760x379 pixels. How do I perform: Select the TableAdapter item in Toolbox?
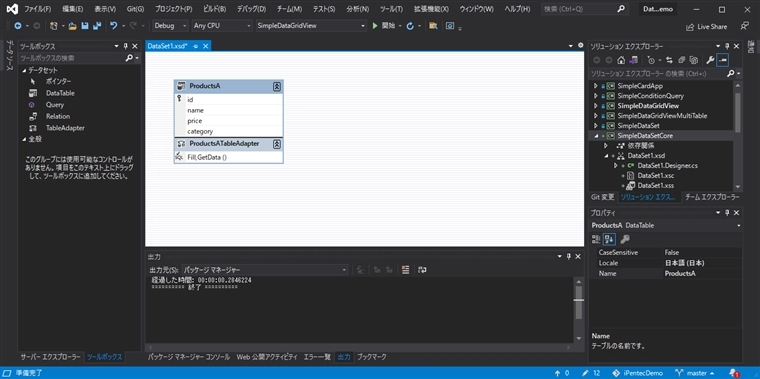click(65, 128)
